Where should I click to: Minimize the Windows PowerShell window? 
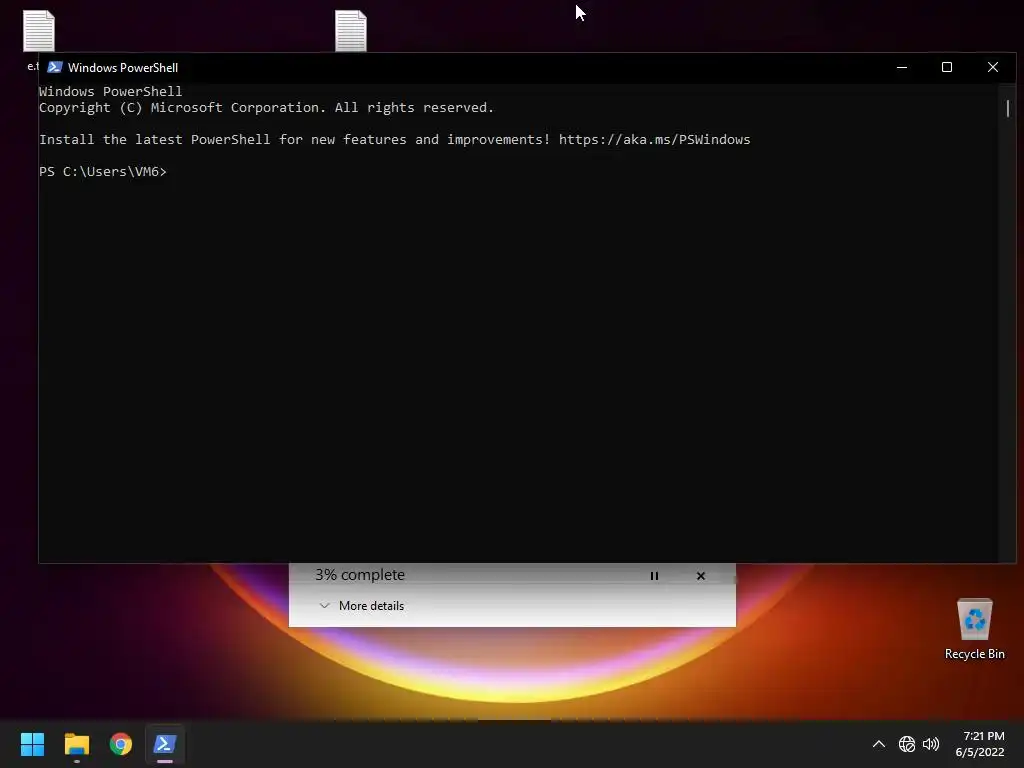click(x=902, y=67)
